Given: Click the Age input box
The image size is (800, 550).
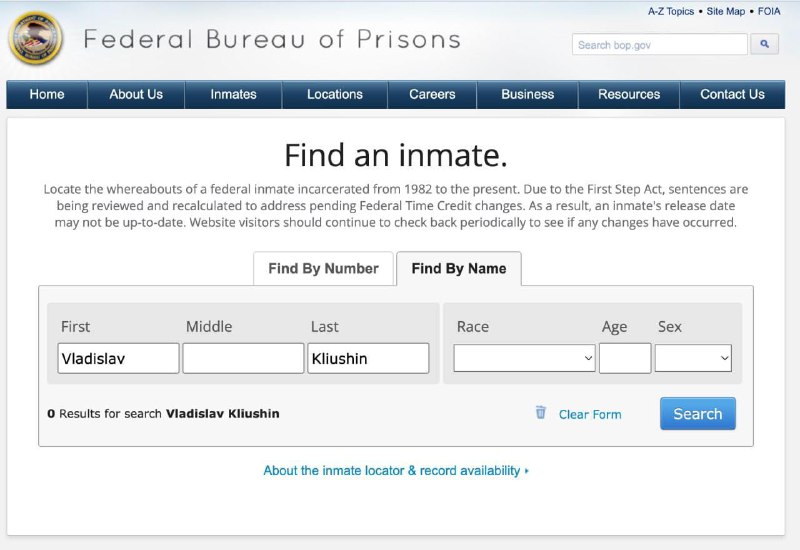Looking at the screenshot, I should (x=625, y=358).
